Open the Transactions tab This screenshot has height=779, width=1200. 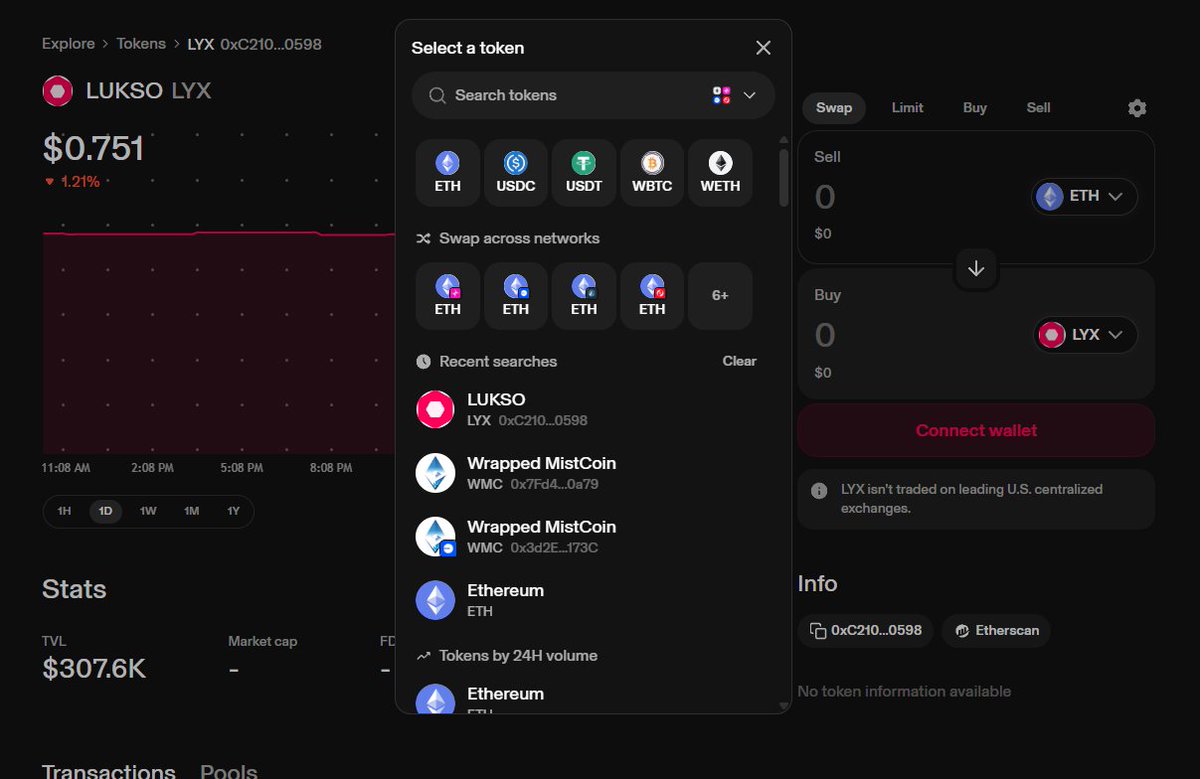[109, 771]
